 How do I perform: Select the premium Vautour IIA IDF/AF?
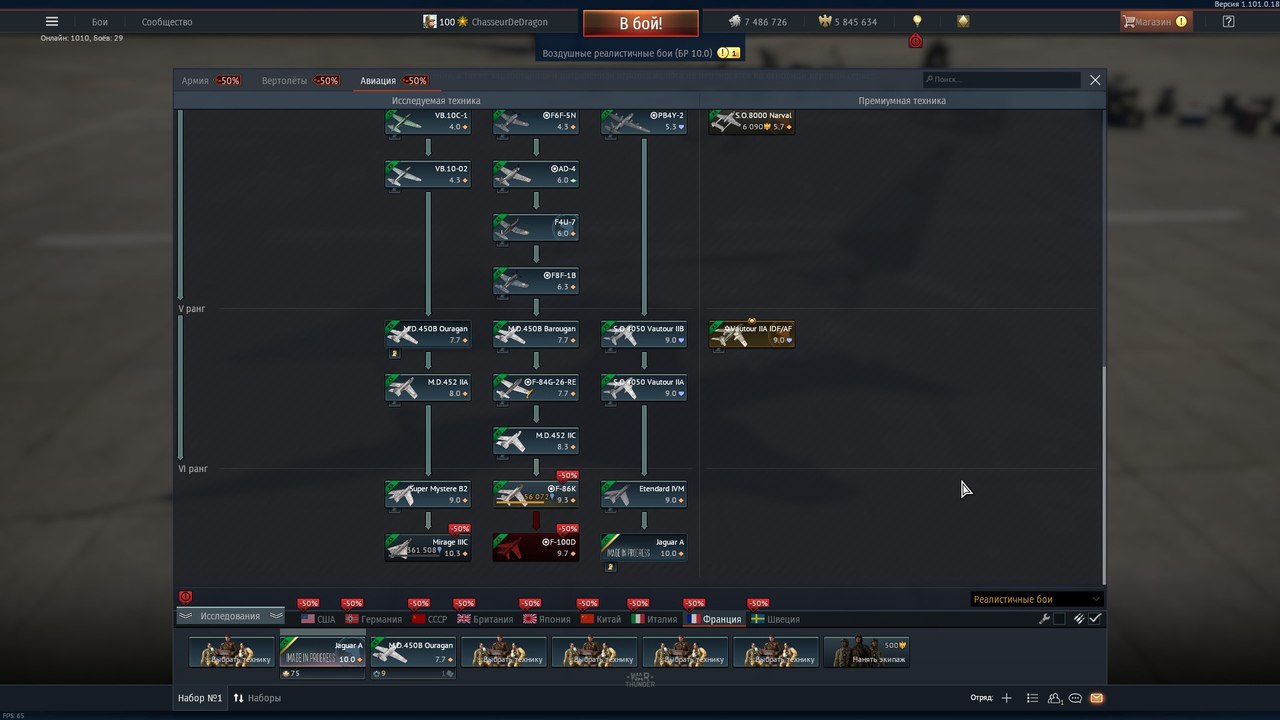[752, 335]
